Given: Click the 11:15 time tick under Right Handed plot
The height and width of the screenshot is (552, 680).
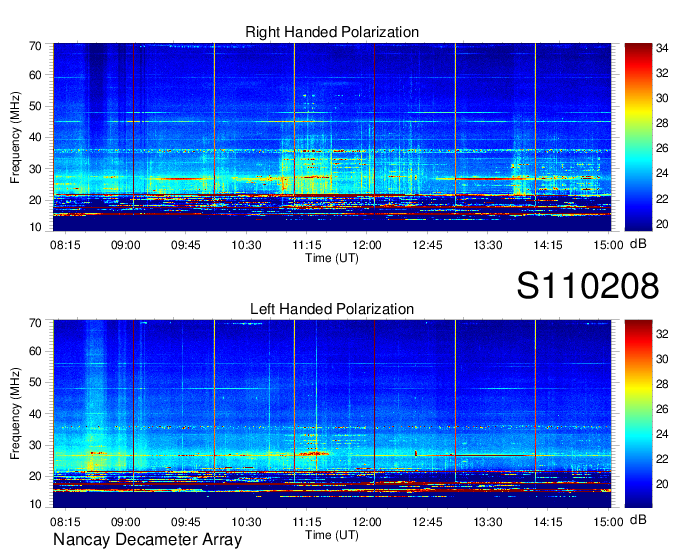Looking at the screenshot, I should pos(307,245).
